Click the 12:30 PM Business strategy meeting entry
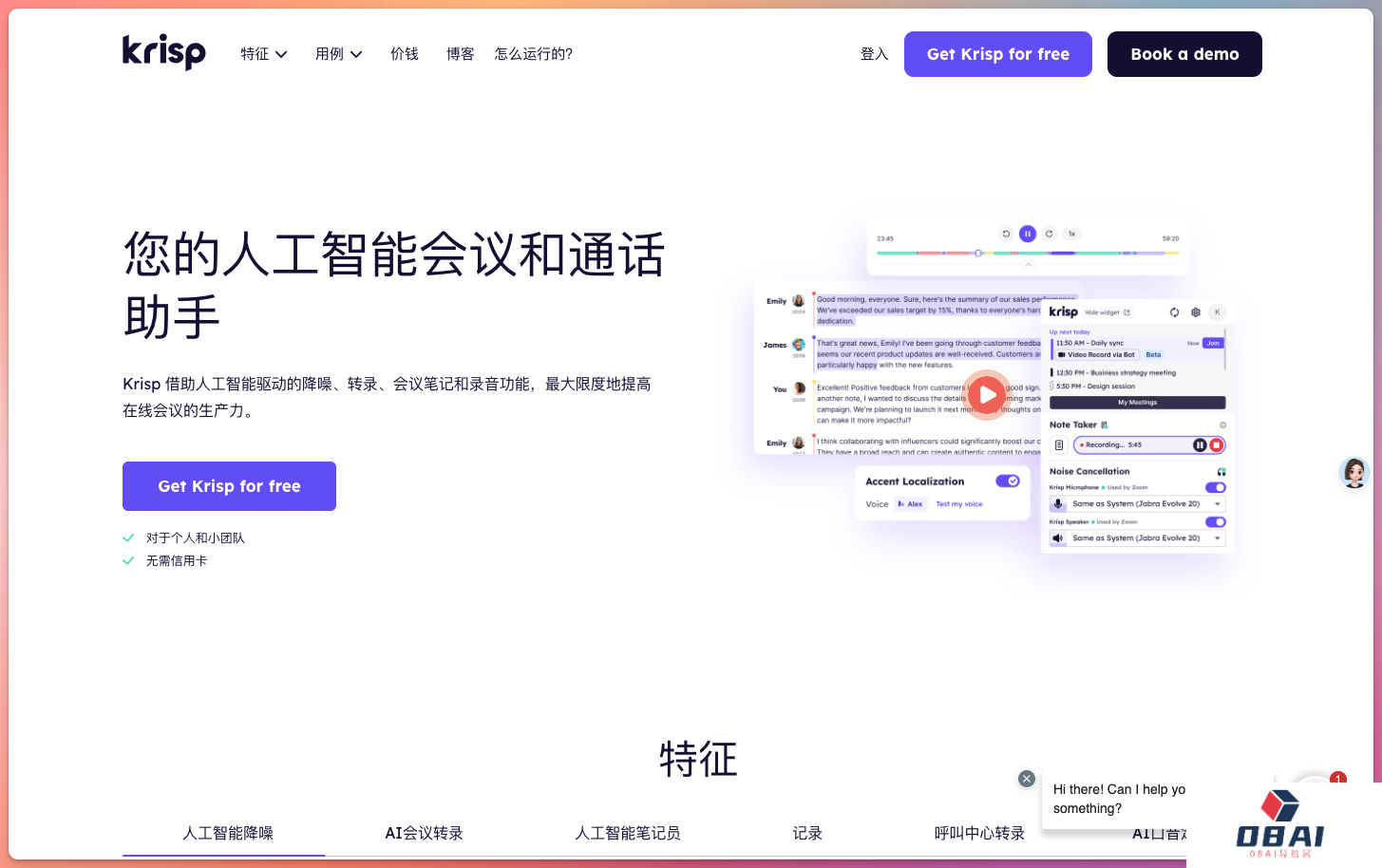 click(x=1116, y=373)
